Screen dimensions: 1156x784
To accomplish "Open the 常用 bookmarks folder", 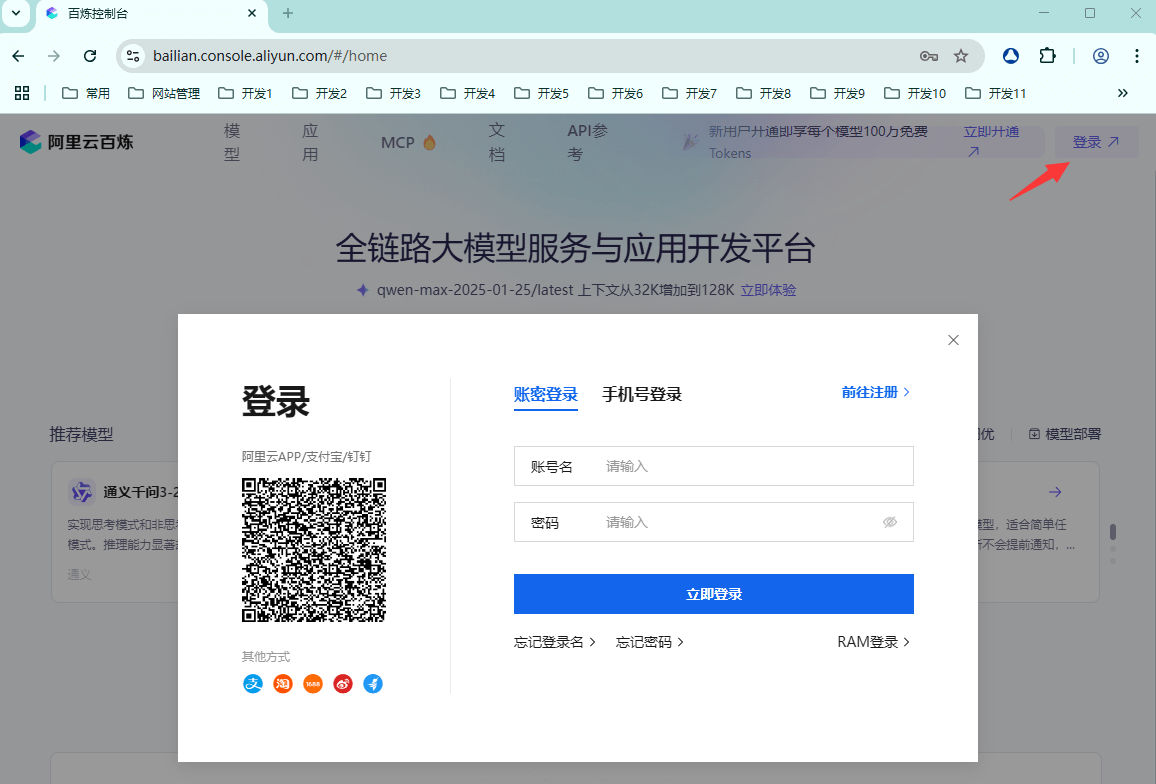I will (86, 93).
